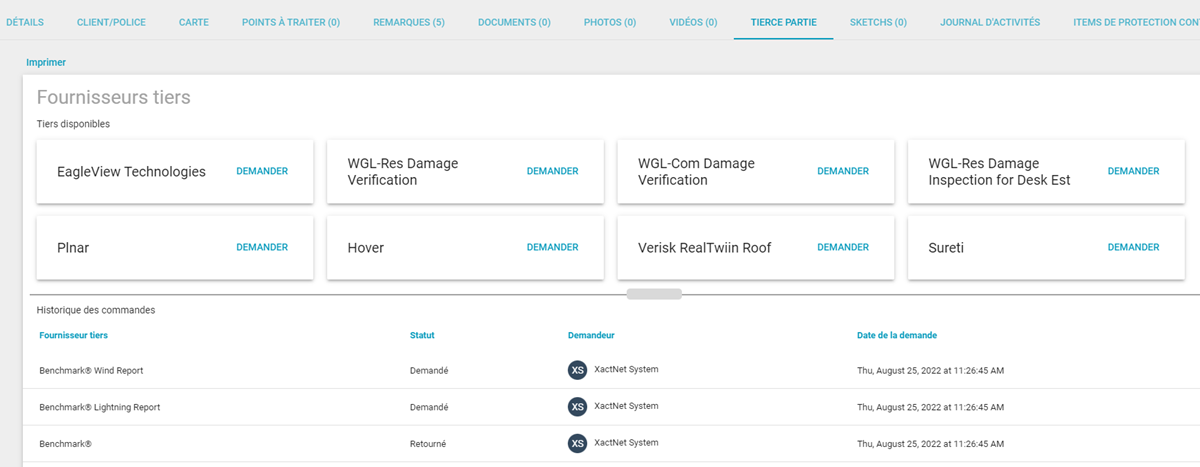This screenshot has width=1200, height=467.
Task: Request EagleView Technologies via Demander
Action: point(262,171)
